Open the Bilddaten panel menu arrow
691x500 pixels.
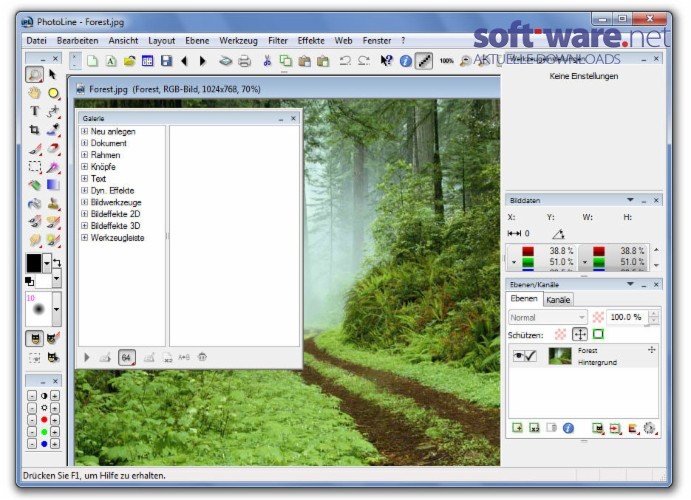[x=630, y=200]
